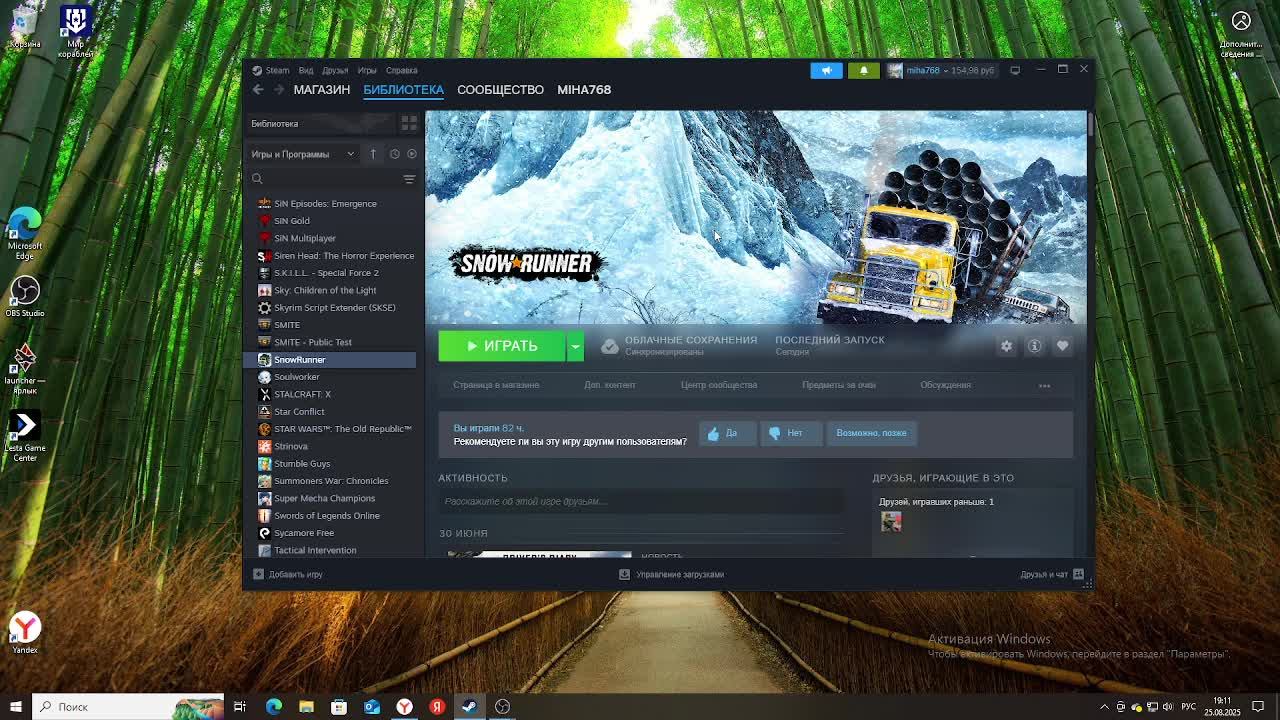Viewport: 1280px width, 720px height.
Task: Open the Справка menu
Action: coord(402,70)
